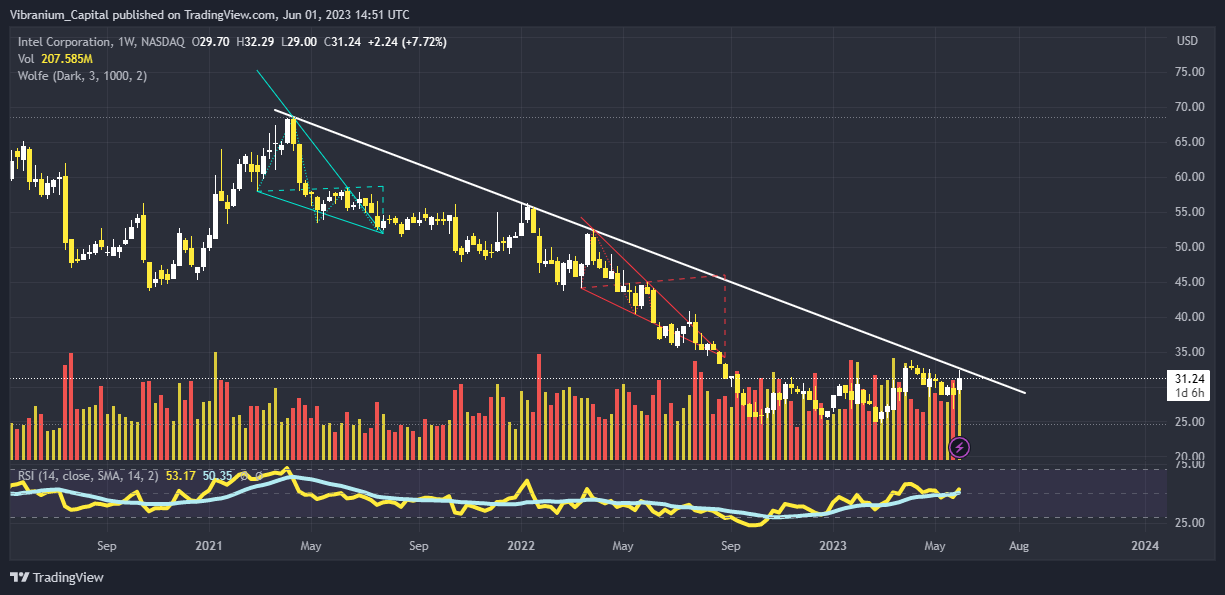The image size is (1225, 595).
Task: Click the 2024 time axis label
Action: coord(1145,546)
